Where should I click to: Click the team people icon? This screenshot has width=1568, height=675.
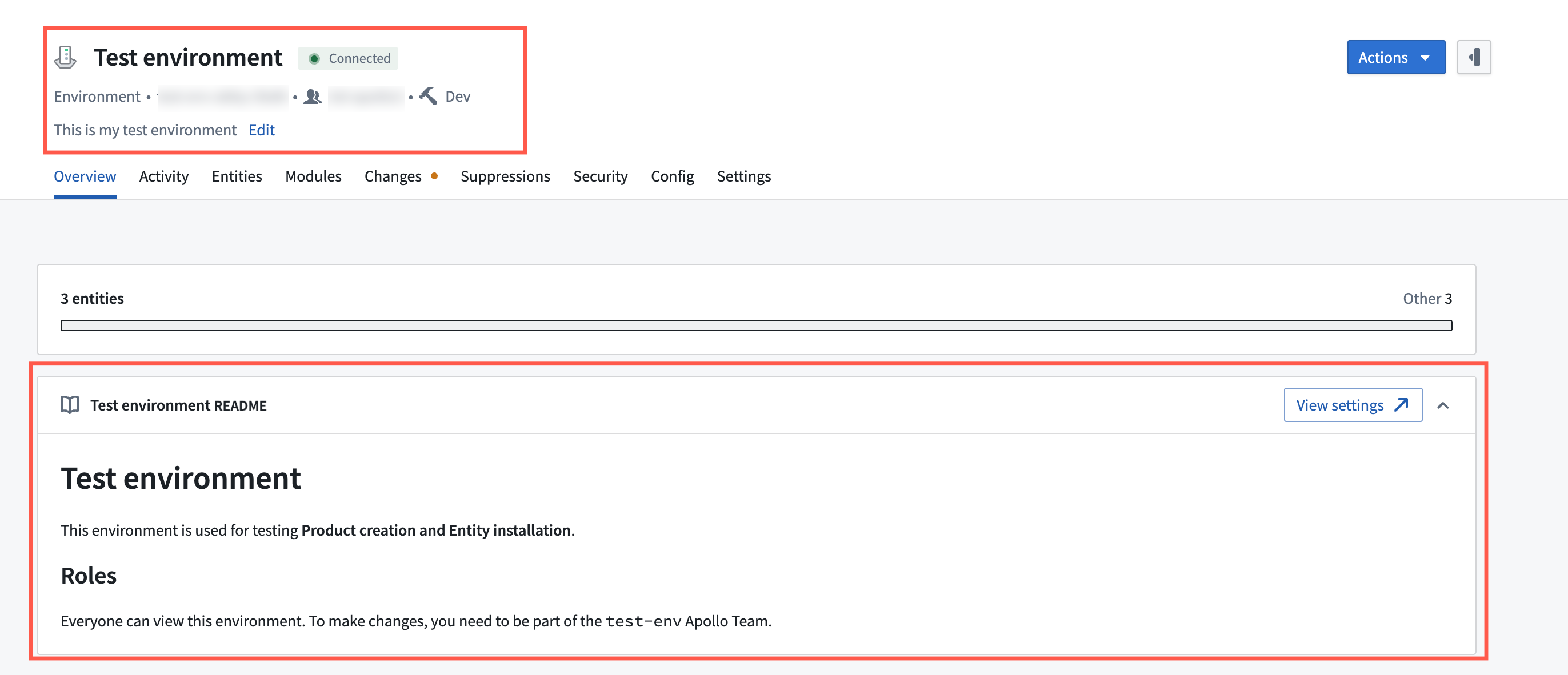coord(312,97)
